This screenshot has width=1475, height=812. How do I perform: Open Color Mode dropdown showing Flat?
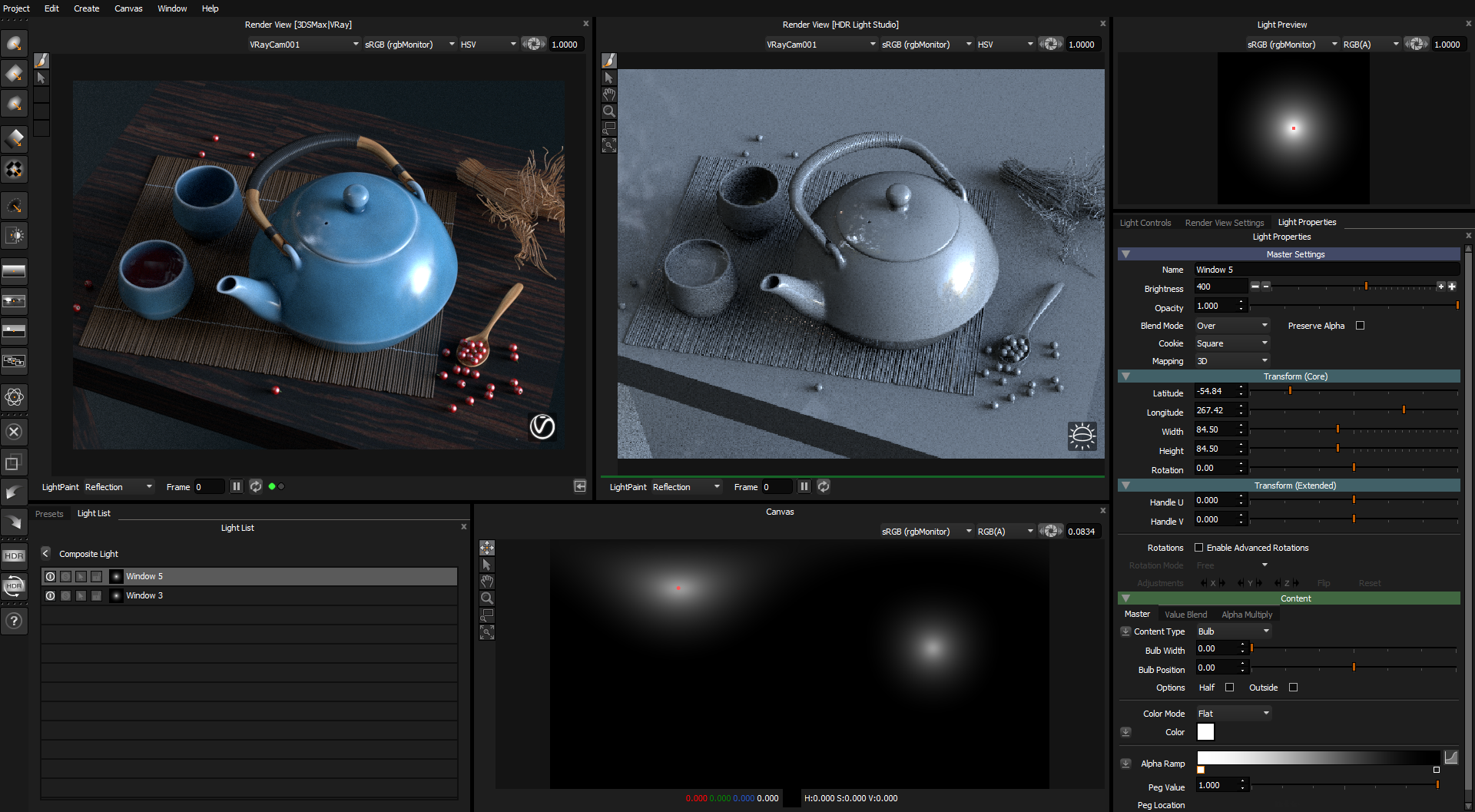pyautogui.click(x=1234, y=714)
